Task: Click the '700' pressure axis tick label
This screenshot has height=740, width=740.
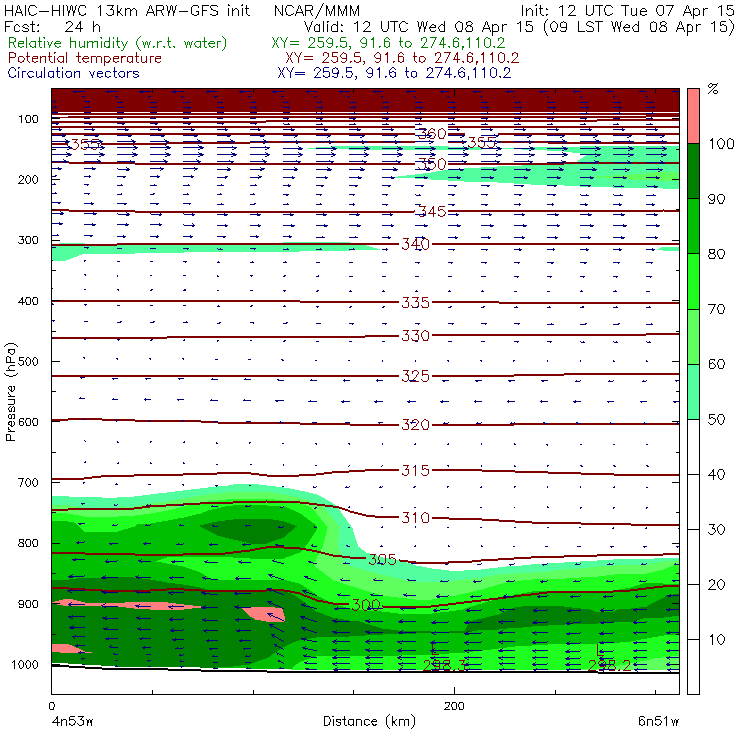Action: tap(28, 483)
